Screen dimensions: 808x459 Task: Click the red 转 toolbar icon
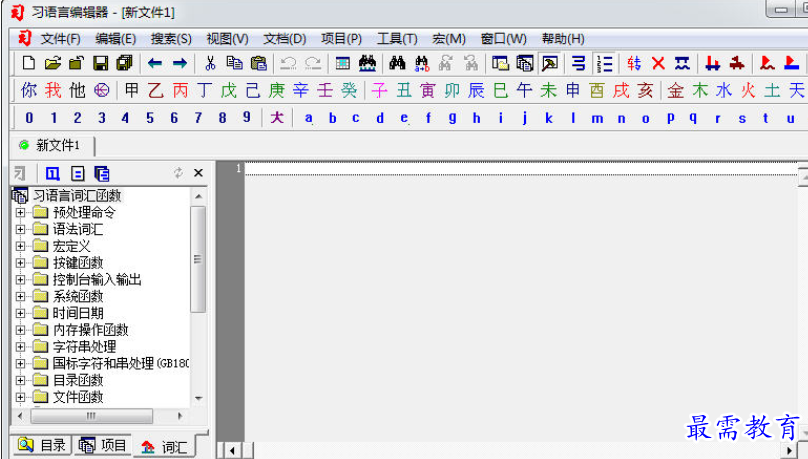(634, 63)
